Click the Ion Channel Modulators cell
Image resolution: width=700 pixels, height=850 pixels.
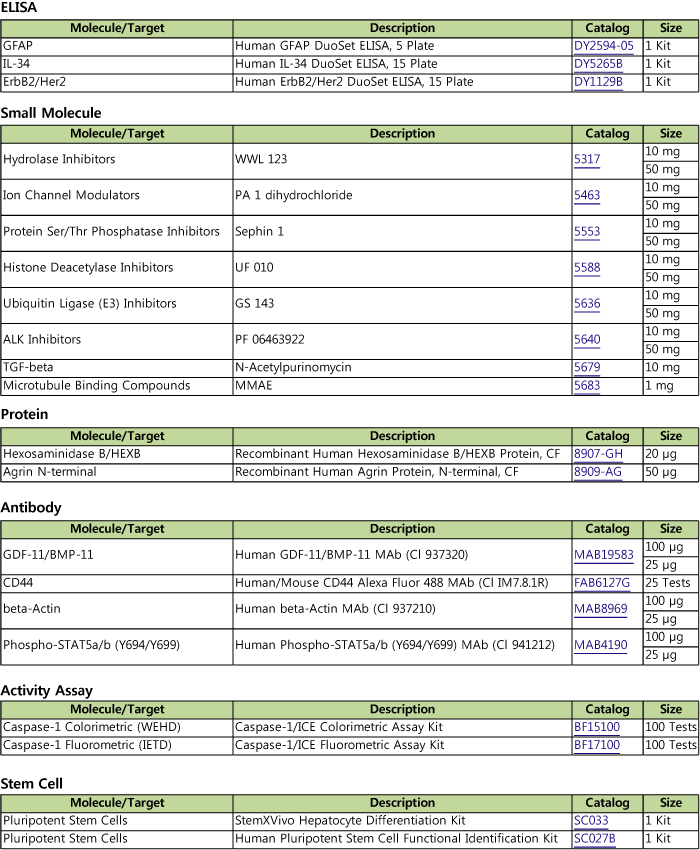click(117, 197)
